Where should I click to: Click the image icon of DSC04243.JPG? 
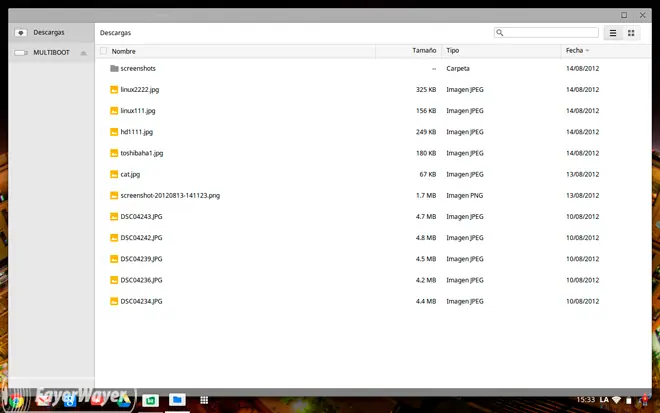[x=114, y=216]
